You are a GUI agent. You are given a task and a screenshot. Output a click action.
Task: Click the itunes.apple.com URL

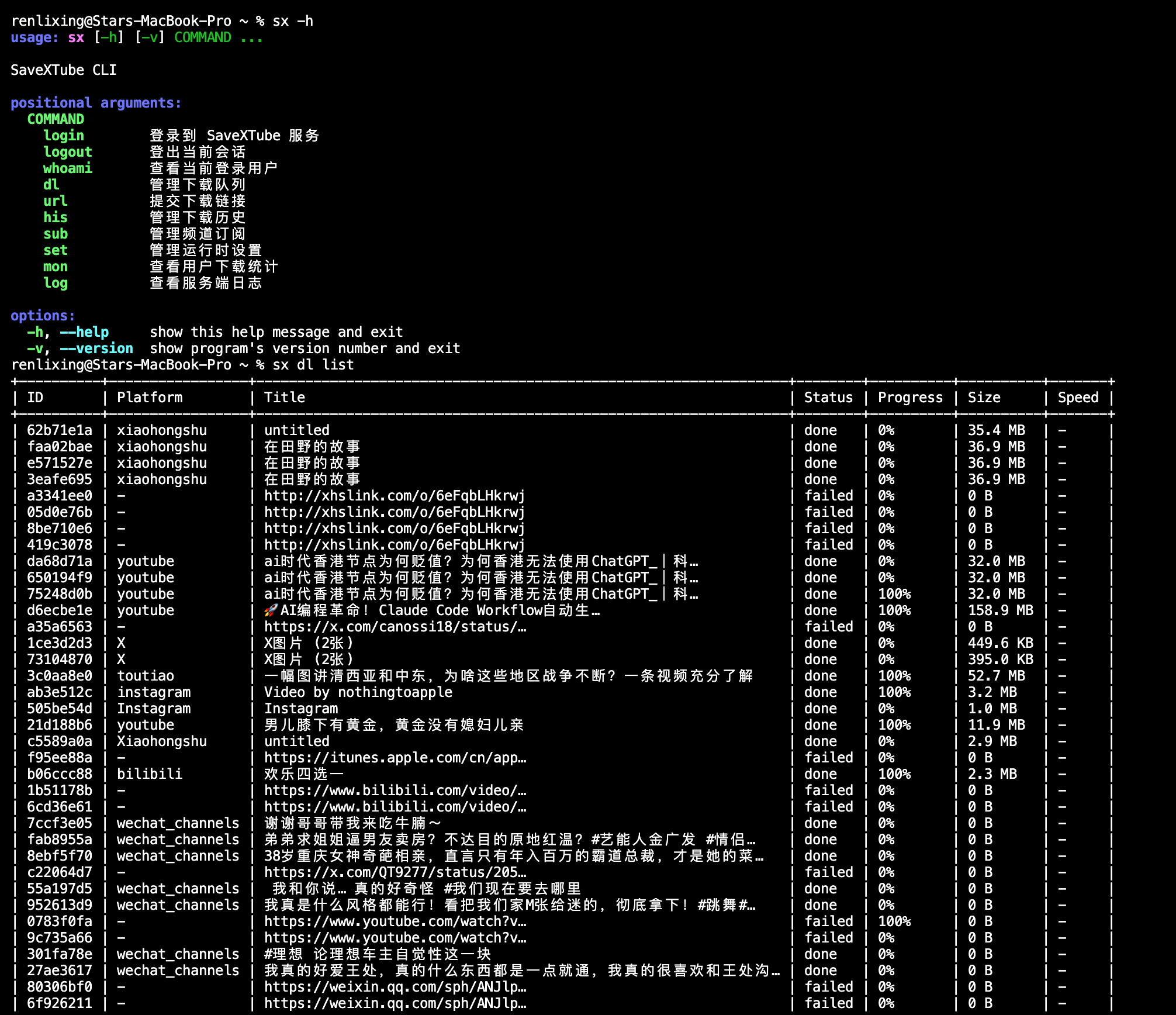[x=395, y=758]
